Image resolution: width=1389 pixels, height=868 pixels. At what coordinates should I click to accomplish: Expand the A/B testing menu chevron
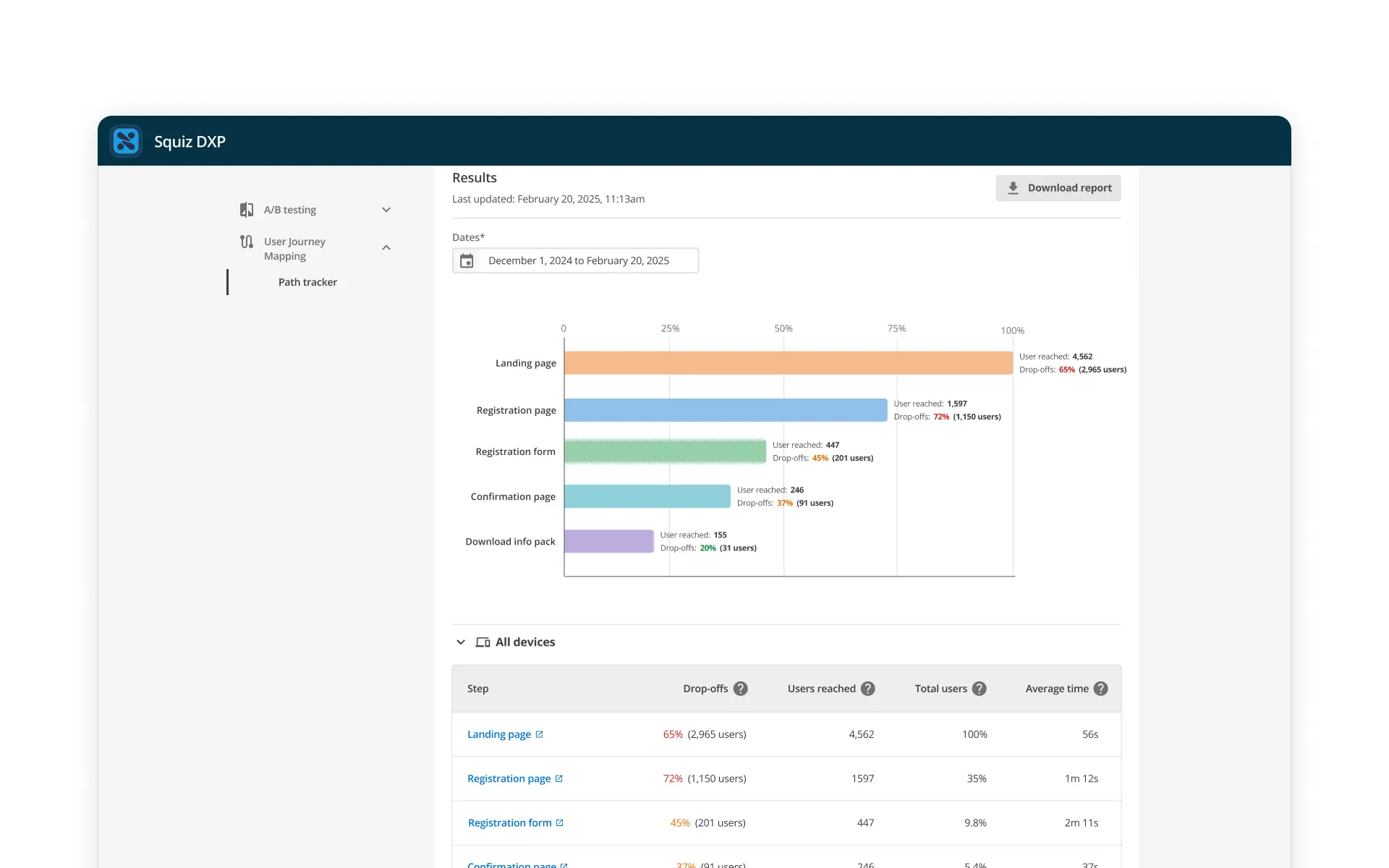click(386, 210)
